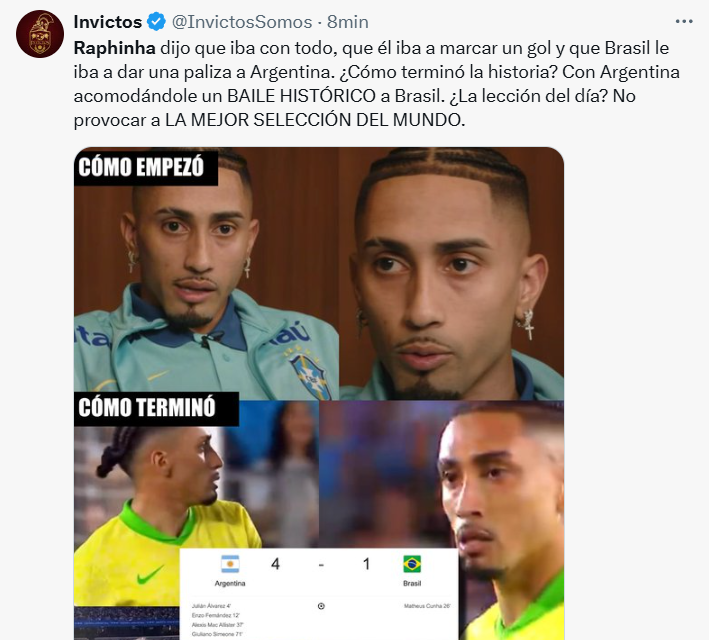Click the green Nike swoosh on jersey
Image resolution: width=709 pixels, height=640 pixels.
pyautogui.click(x=150, y=575)
